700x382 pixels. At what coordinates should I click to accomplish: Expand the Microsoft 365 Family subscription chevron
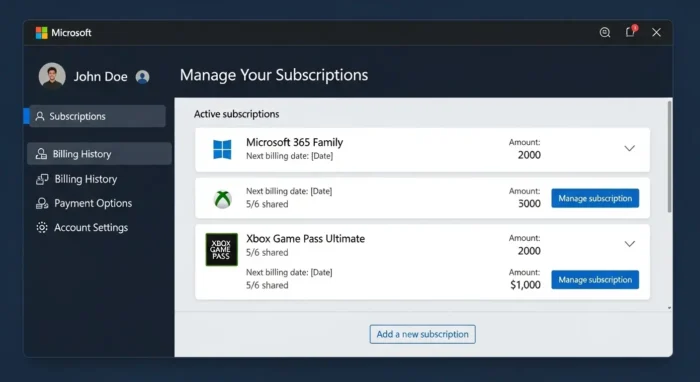(629, 148)
